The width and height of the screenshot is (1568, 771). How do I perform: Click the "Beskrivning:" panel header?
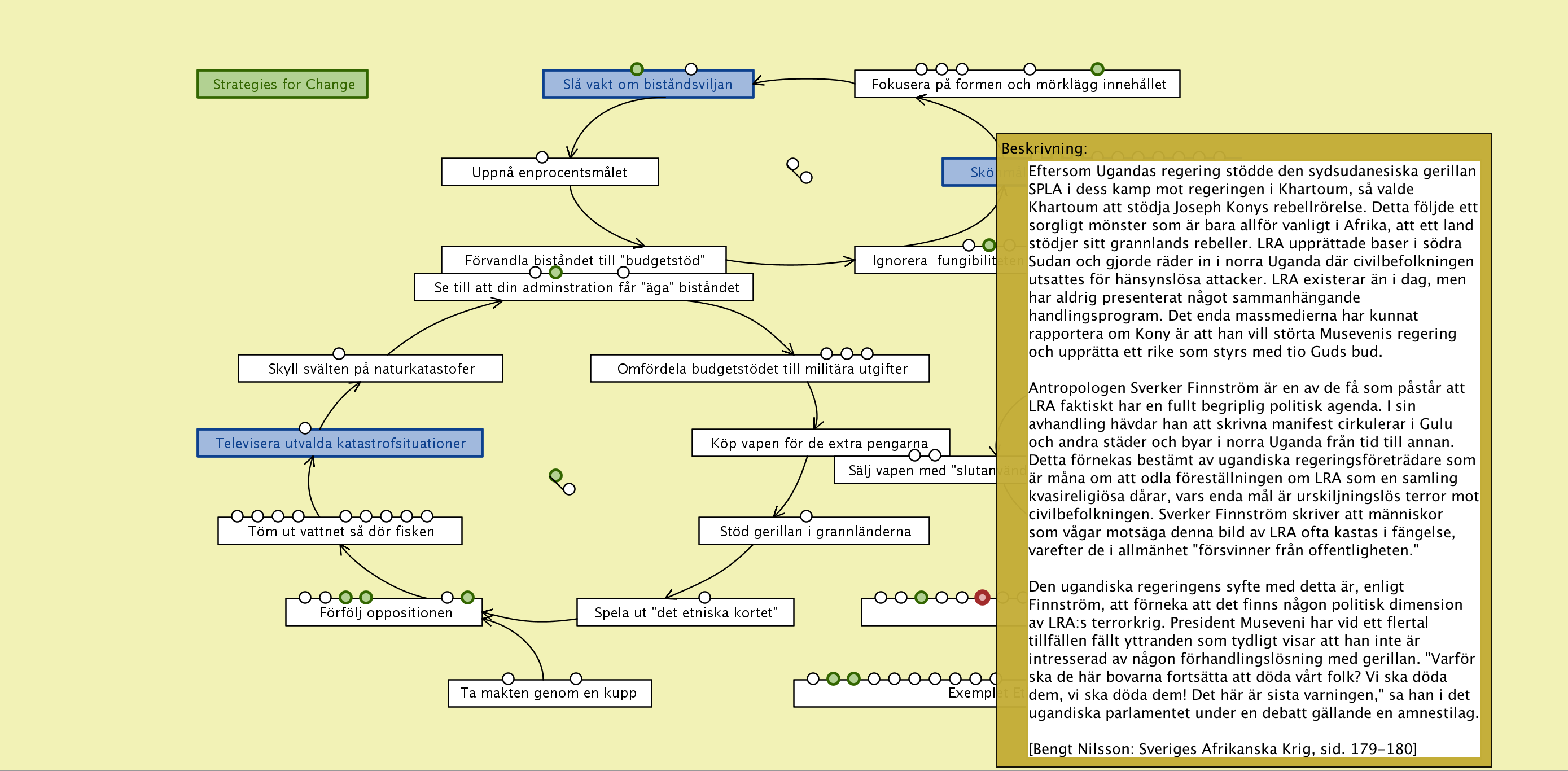pyautogui.click(x=1044, y=148)
